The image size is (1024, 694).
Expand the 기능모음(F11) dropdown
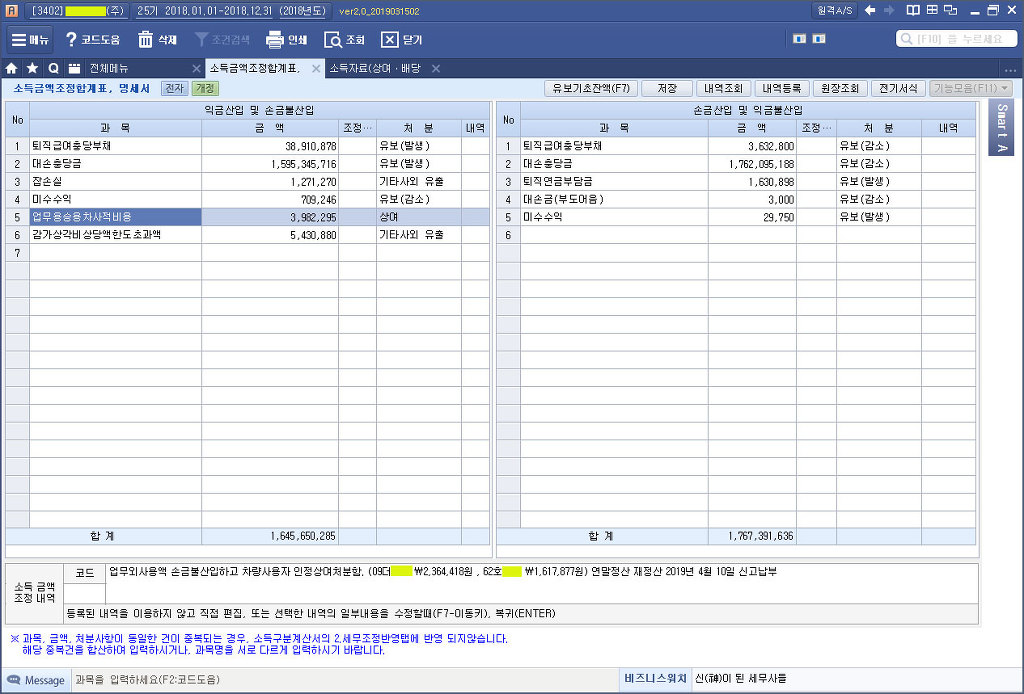click(x=971, y=88)
